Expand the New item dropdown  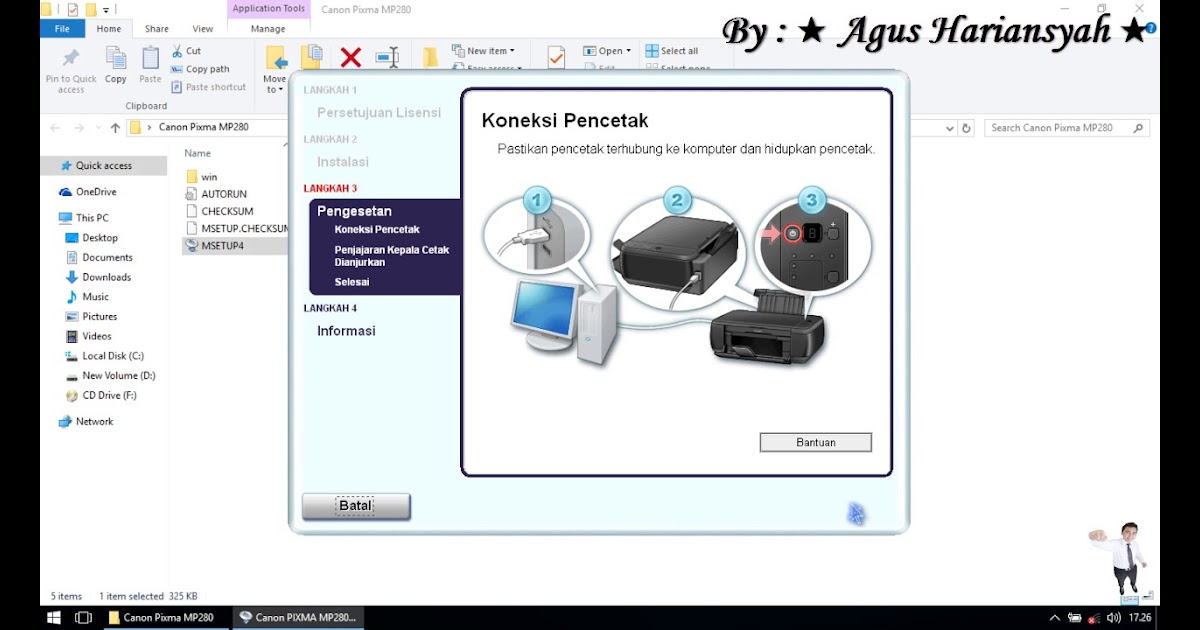click(483, 51)
